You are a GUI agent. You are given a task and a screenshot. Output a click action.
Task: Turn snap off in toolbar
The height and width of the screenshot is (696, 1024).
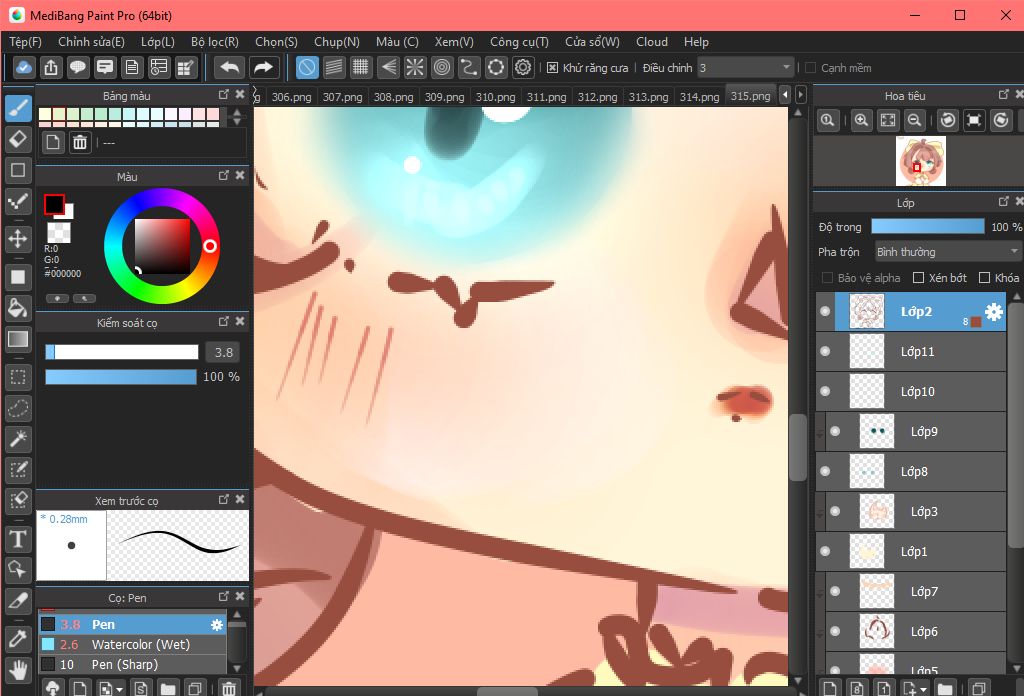coord(307,67)
